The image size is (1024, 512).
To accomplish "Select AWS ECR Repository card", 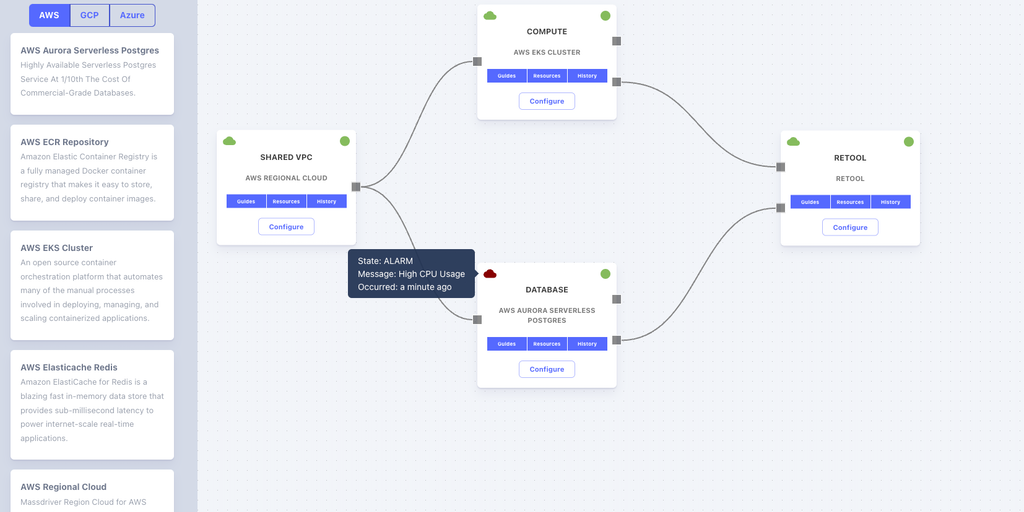I will 92,172.
